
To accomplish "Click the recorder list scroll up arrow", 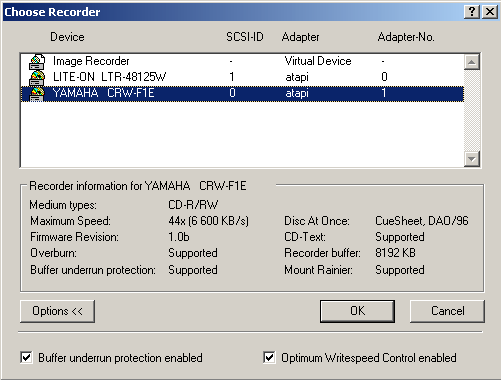I will tap(472, 62).
